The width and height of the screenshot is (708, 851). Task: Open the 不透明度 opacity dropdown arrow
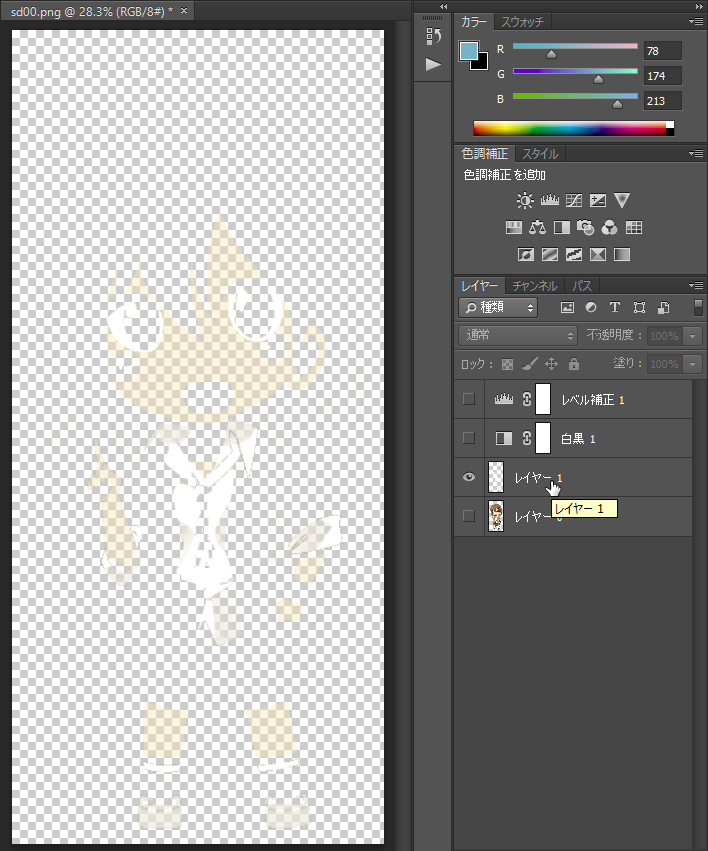tap(693, 336)
